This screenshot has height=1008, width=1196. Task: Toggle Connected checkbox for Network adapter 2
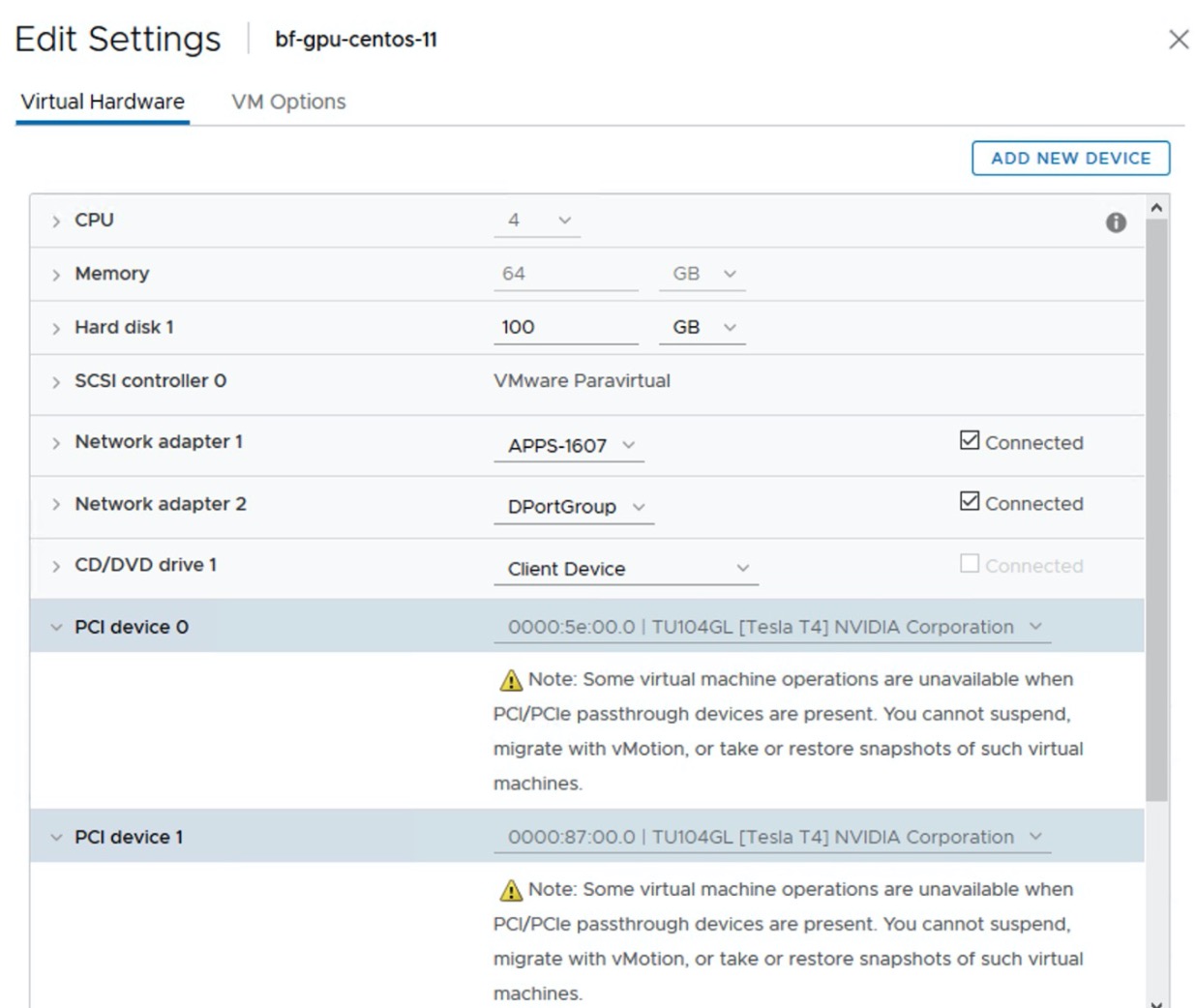970,501
